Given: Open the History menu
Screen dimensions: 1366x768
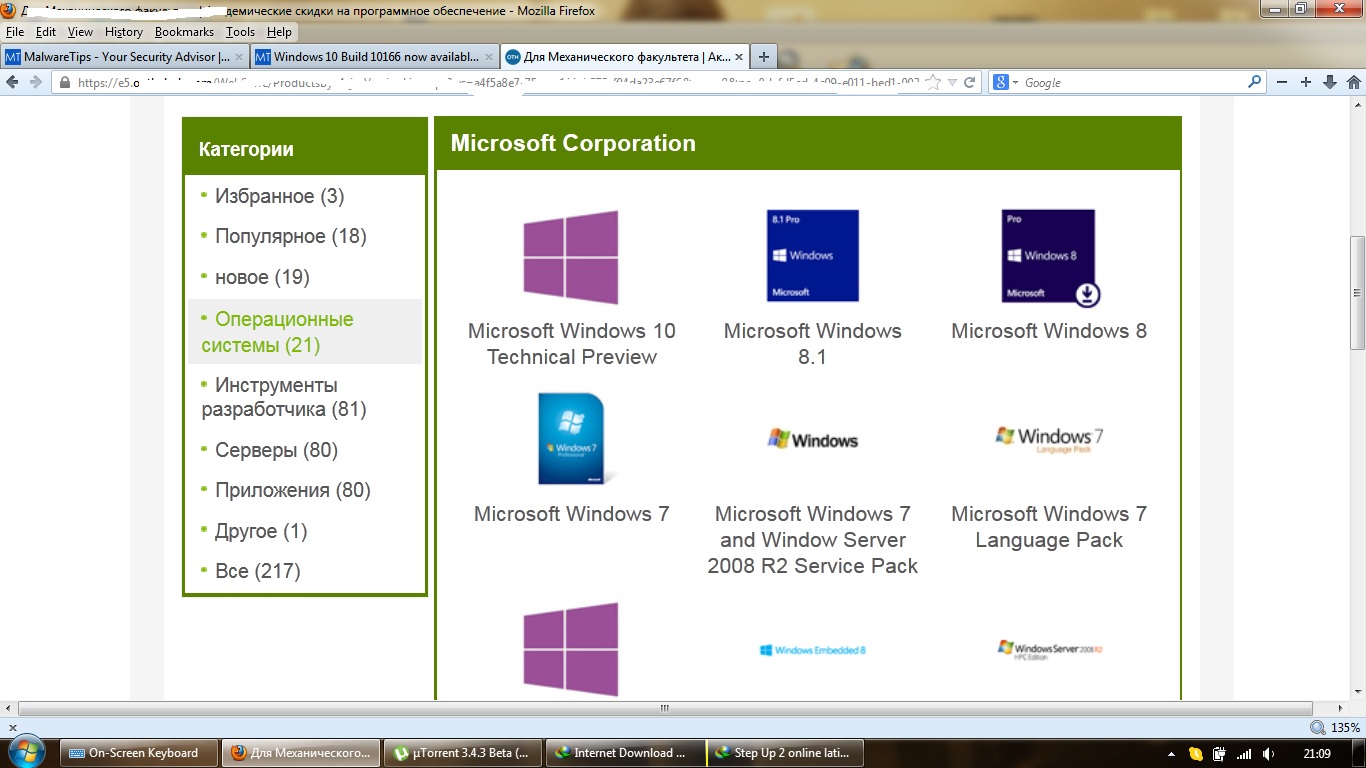Looking at the screenshot, I should [124, 32].
